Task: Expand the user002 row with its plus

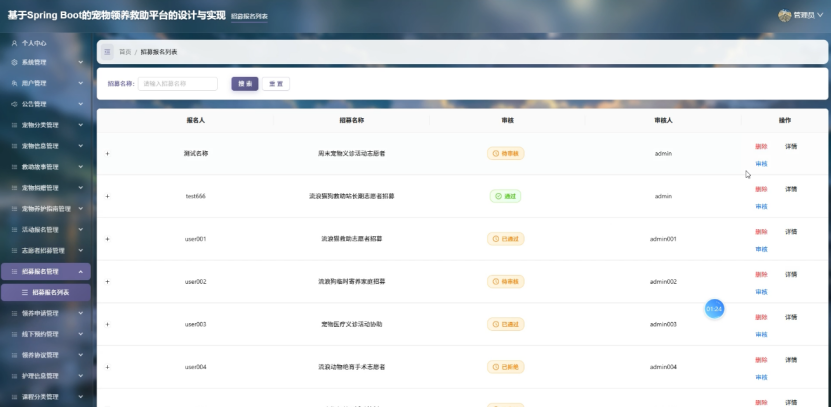Action: (x=107, y=282)
